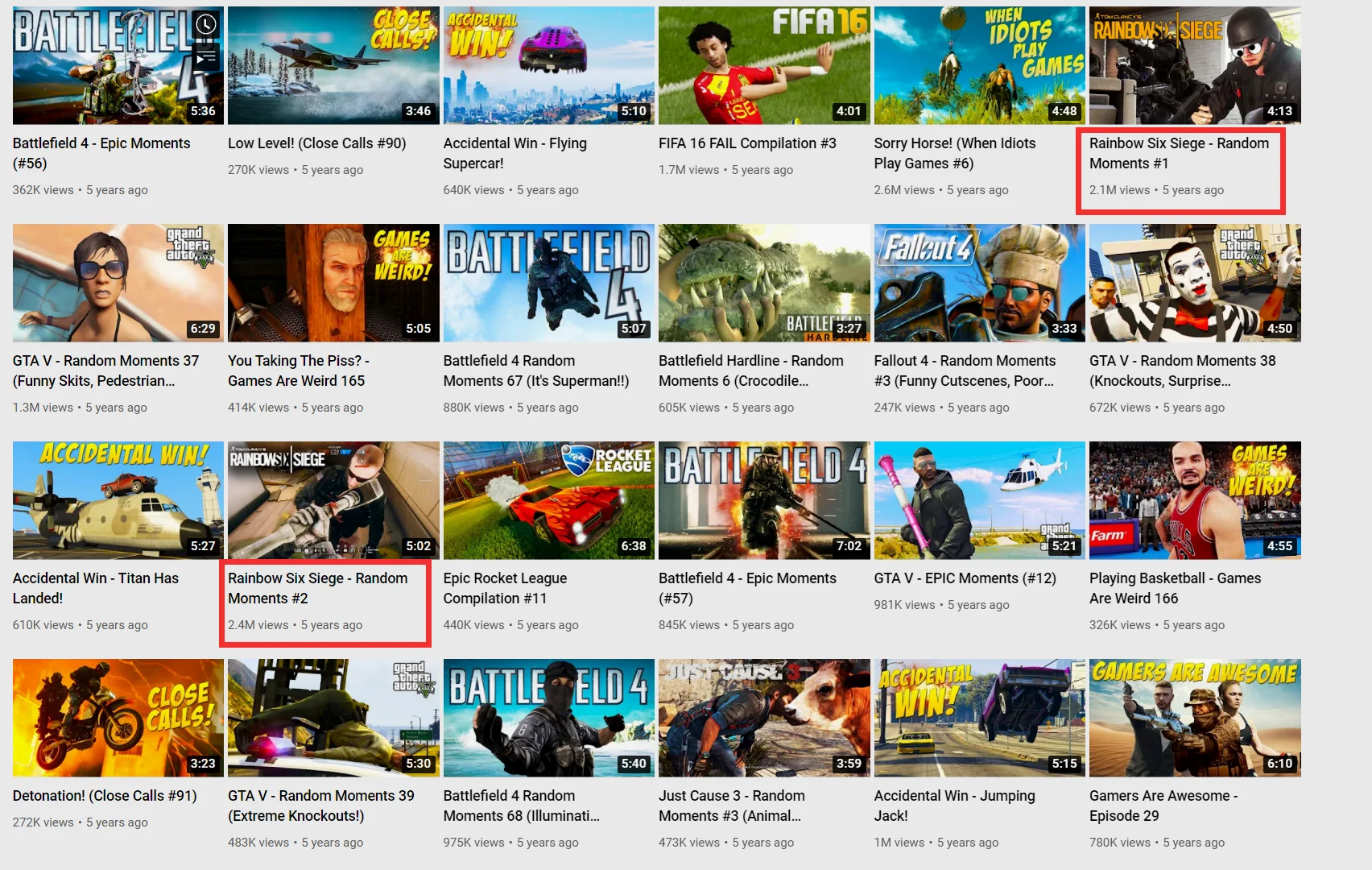Click the title 'Battlefield 4 - Epic Moments (#57)'
1372x870 pixels.
[747, 588]
